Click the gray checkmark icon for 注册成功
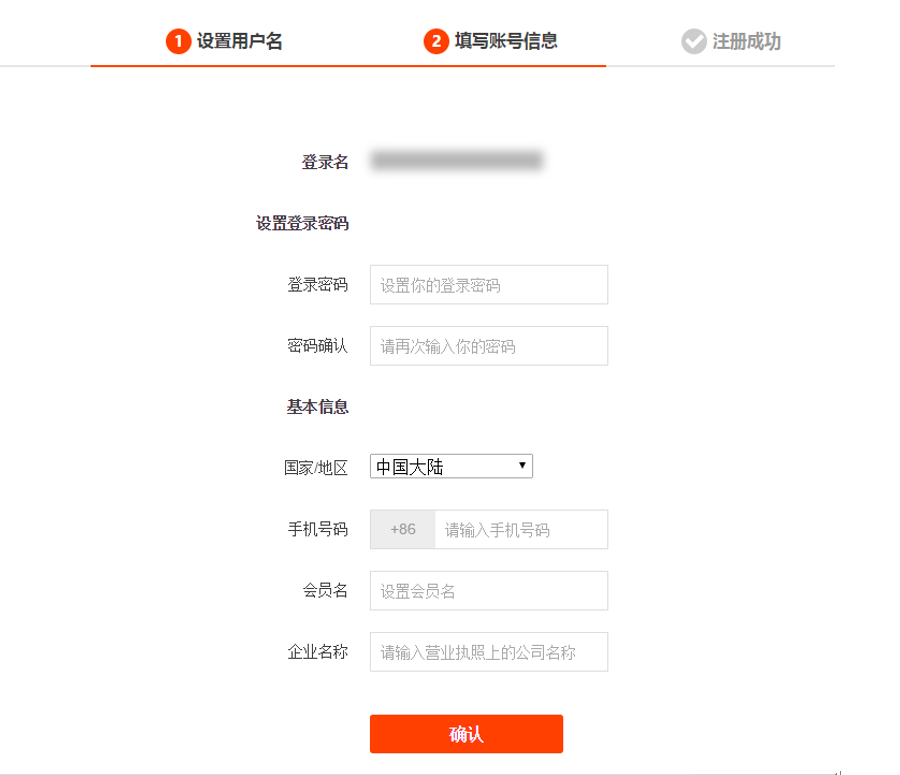Screen dimensions: 900x775 click(694, 41)
